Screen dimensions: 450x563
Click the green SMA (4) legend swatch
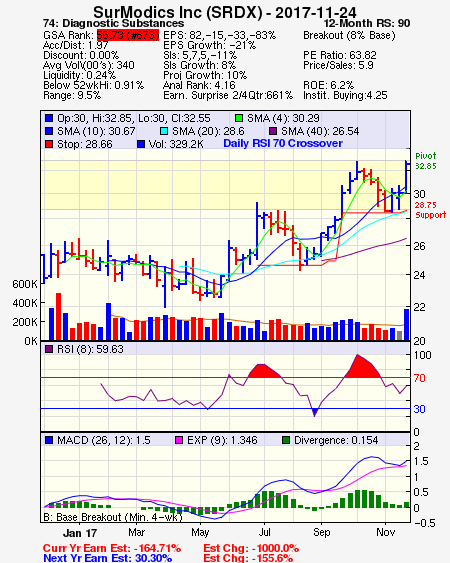[x=238, y=118]
